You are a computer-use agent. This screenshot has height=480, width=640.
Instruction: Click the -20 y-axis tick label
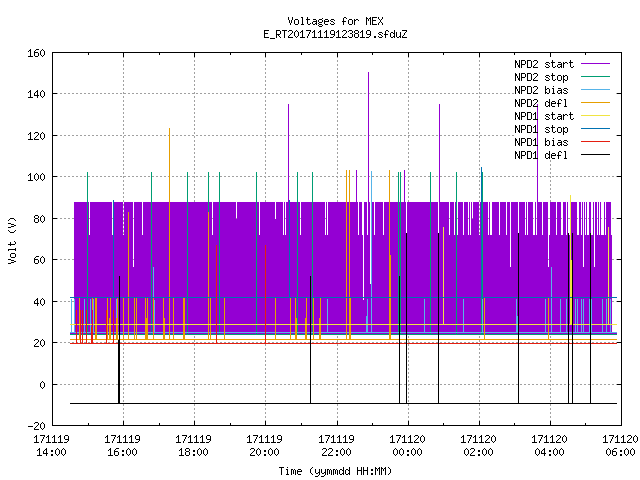coord(36,426)
